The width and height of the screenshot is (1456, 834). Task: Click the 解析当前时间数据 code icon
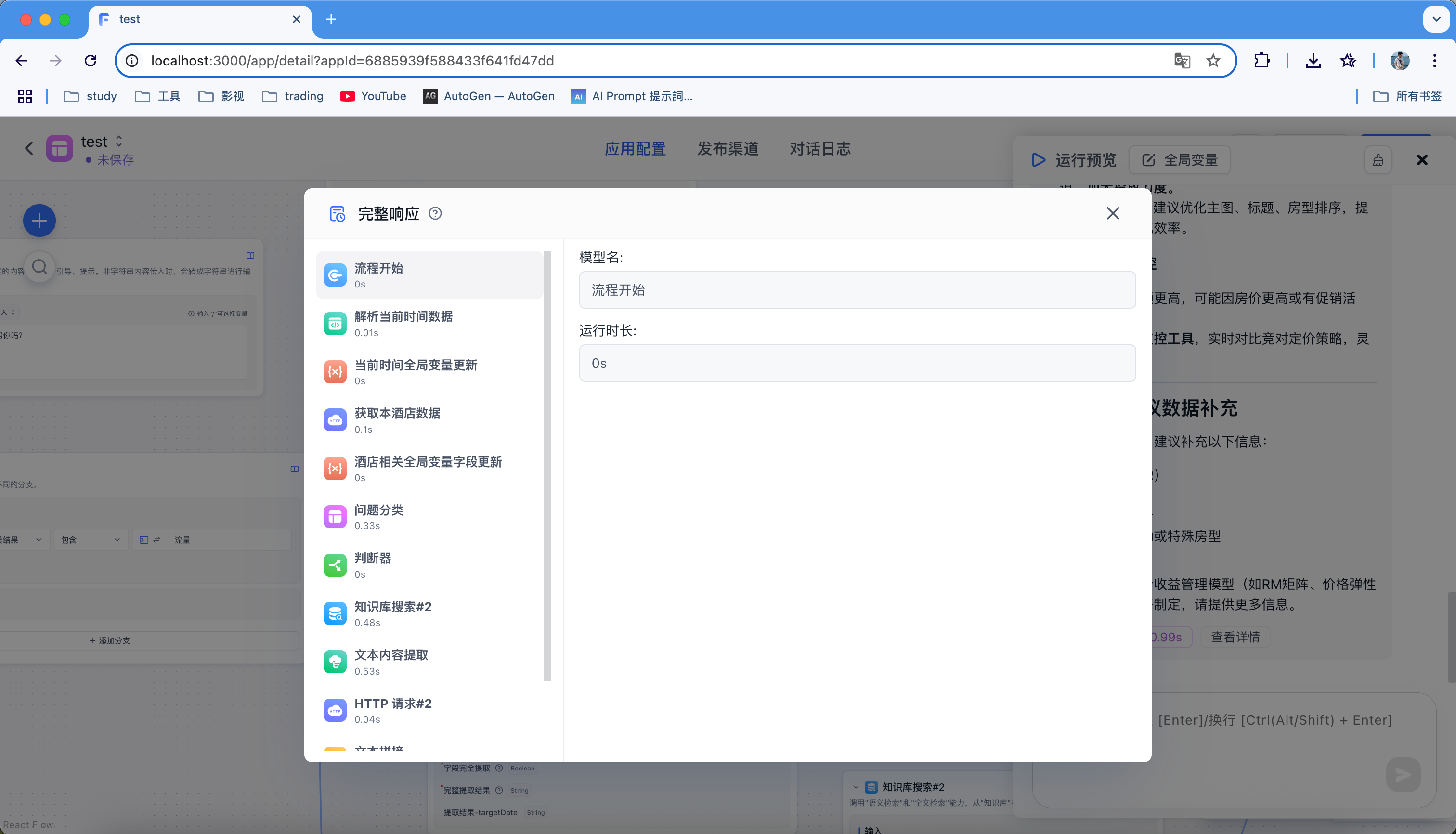335,324
